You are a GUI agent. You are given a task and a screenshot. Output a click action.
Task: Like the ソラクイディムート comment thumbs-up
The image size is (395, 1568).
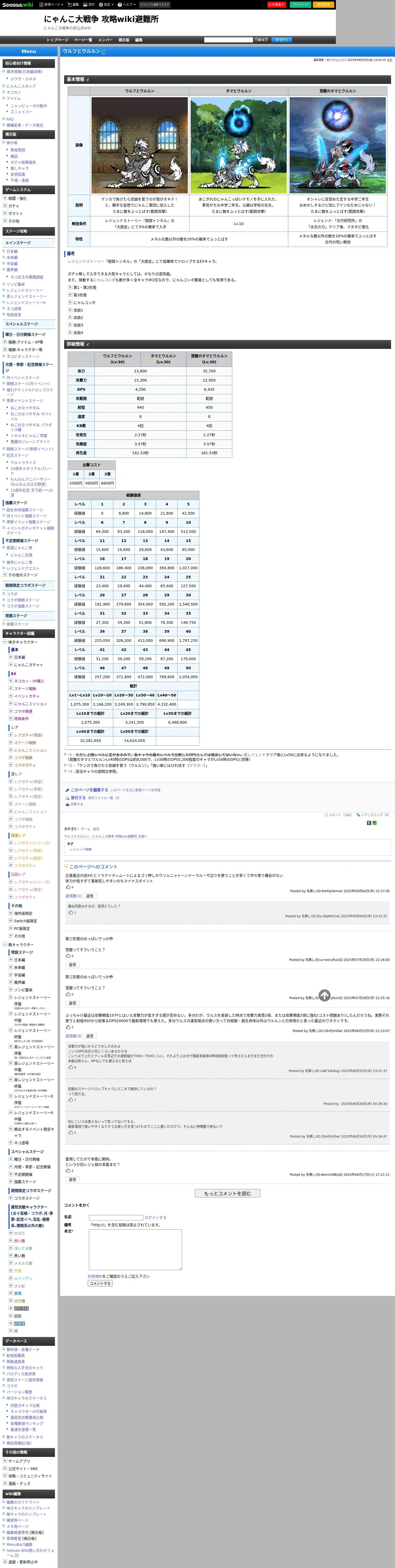68,887
